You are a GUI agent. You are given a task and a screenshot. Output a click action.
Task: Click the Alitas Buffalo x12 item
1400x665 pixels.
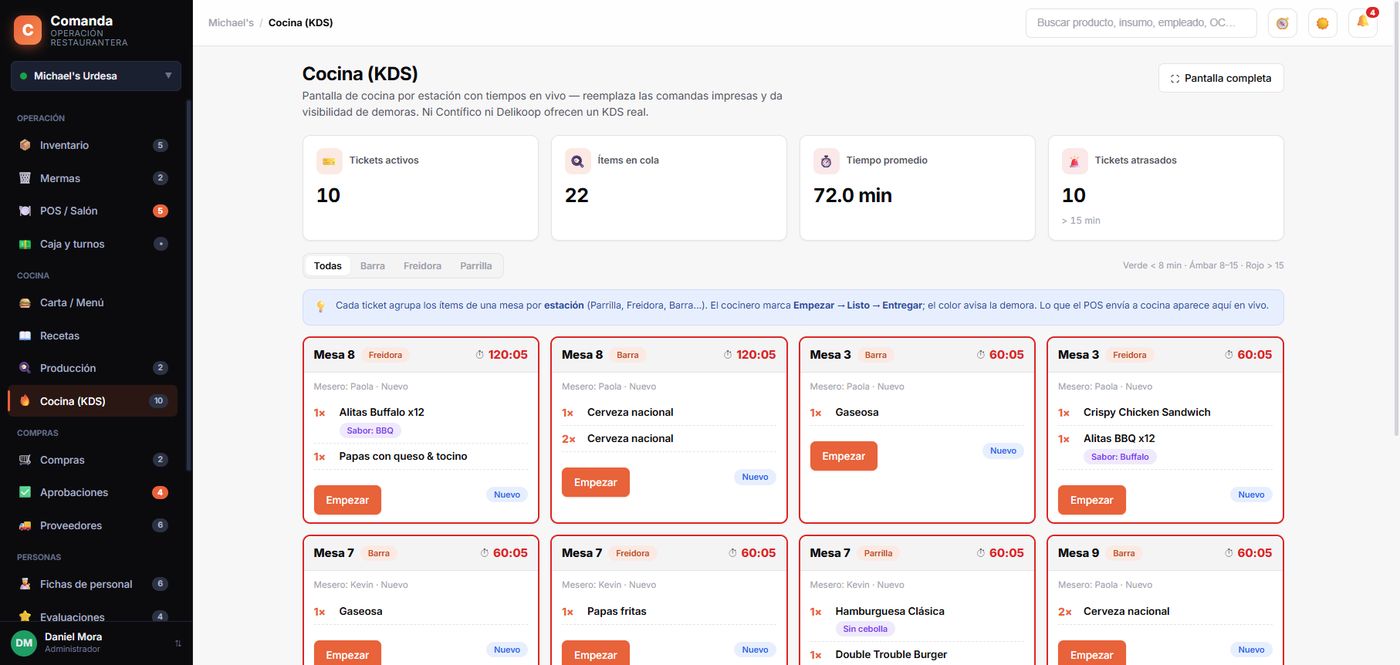pos(382,412)
